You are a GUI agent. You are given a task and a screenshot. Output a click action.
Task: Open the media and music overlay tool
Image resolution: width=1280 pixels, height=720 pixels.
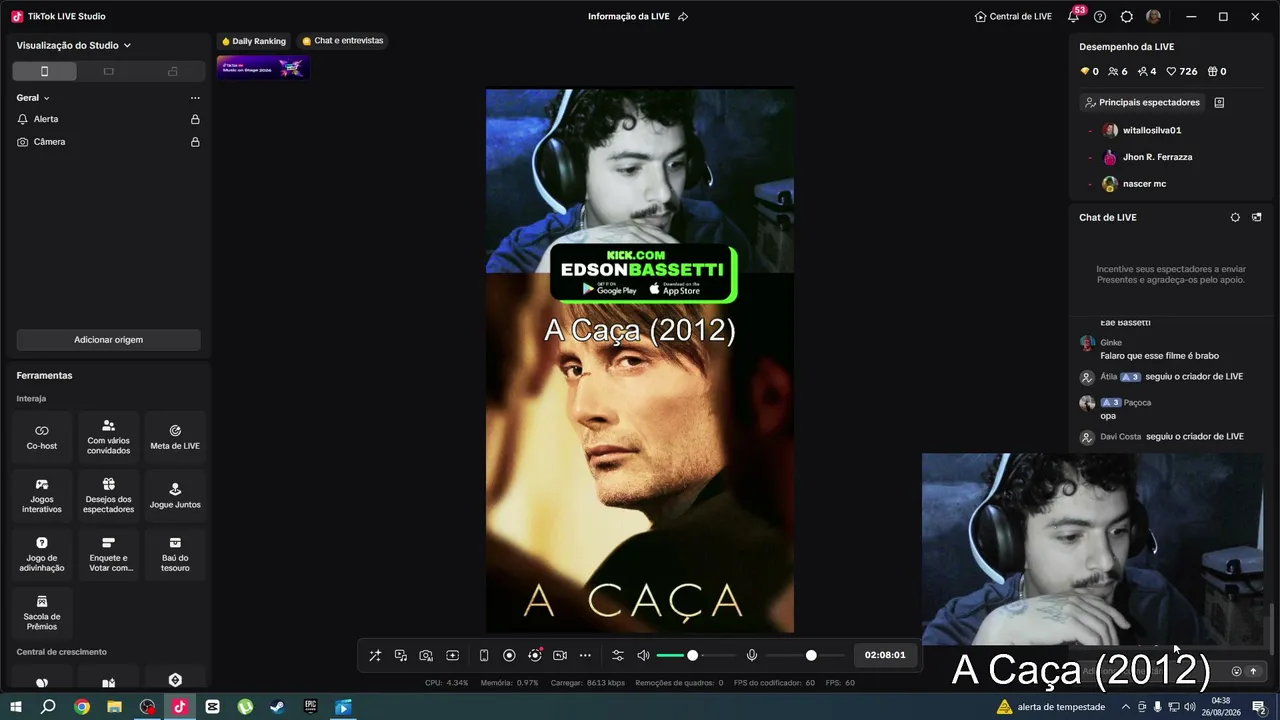(401, 655)
